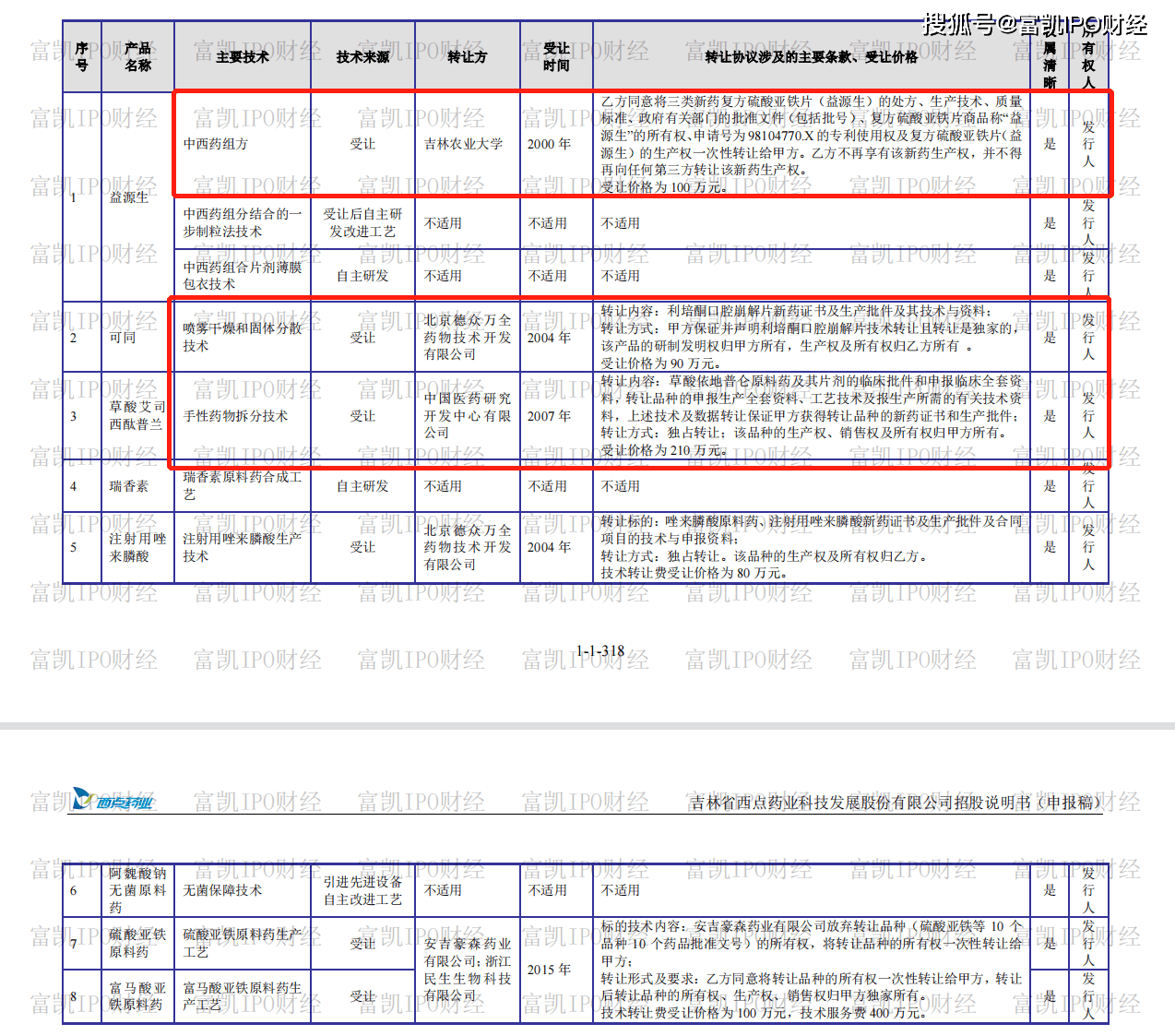Viewport: 1175px width, 1036px height.
Task: Select 受让价格为 100 万元 text in 益源生 row
Action: tap(664, 187)
